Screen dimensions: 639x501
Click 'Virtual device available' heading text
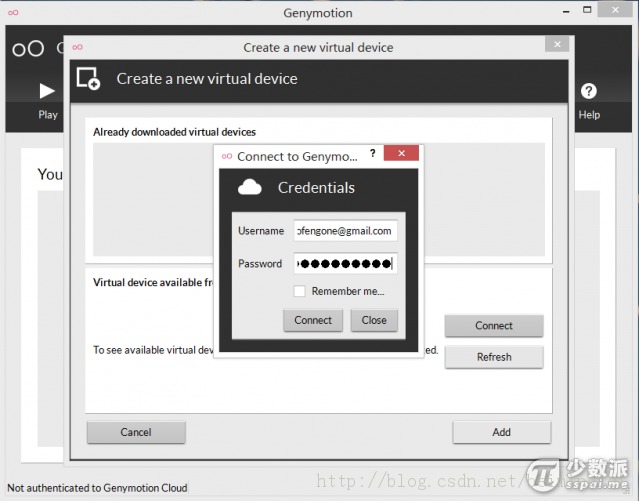click(153, 283)
